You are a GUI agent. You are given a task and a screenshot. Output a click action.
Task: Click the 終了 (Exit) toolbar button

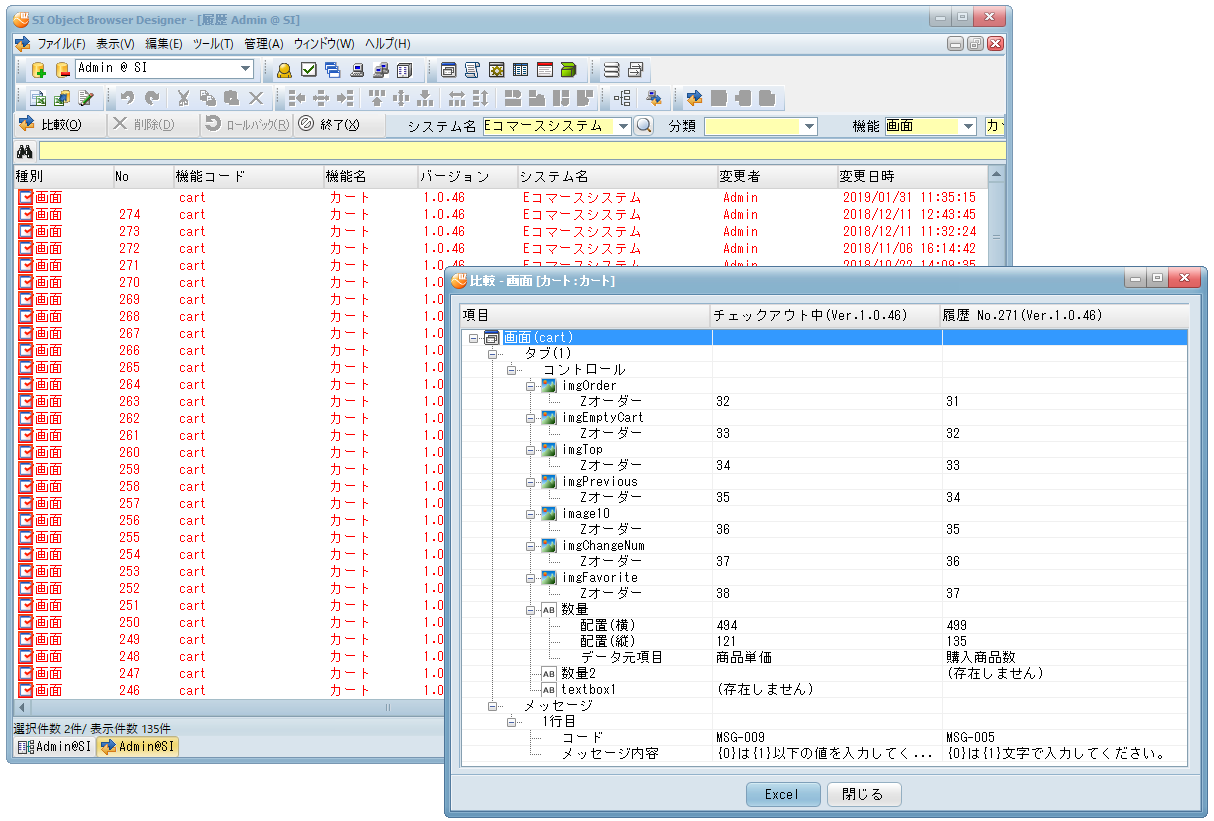coord(328,125)
